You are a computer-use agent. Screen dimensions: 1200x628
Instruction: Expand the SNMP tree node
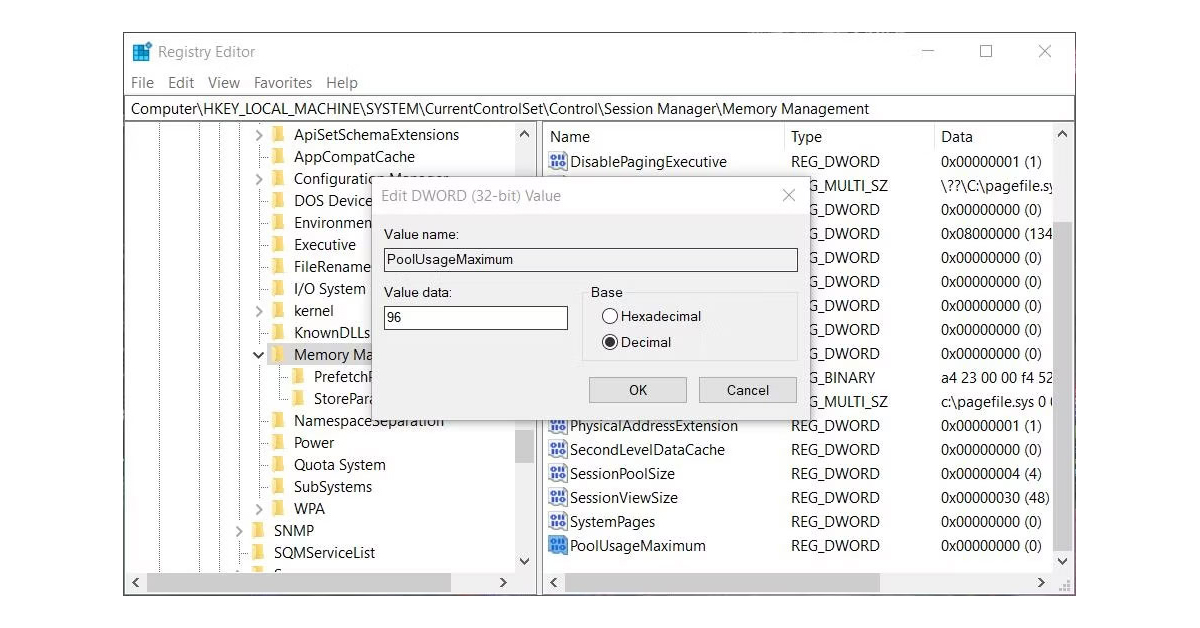click(x=240, y=530)
